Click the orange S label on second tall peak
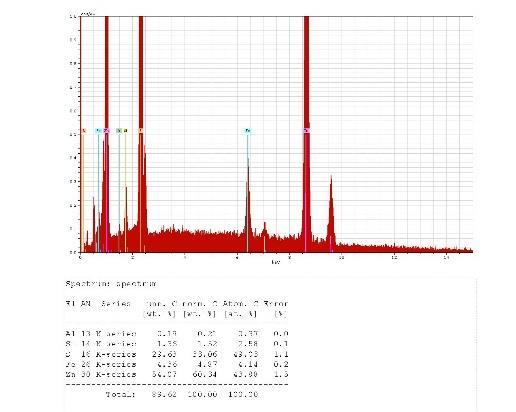 (141, 131)
